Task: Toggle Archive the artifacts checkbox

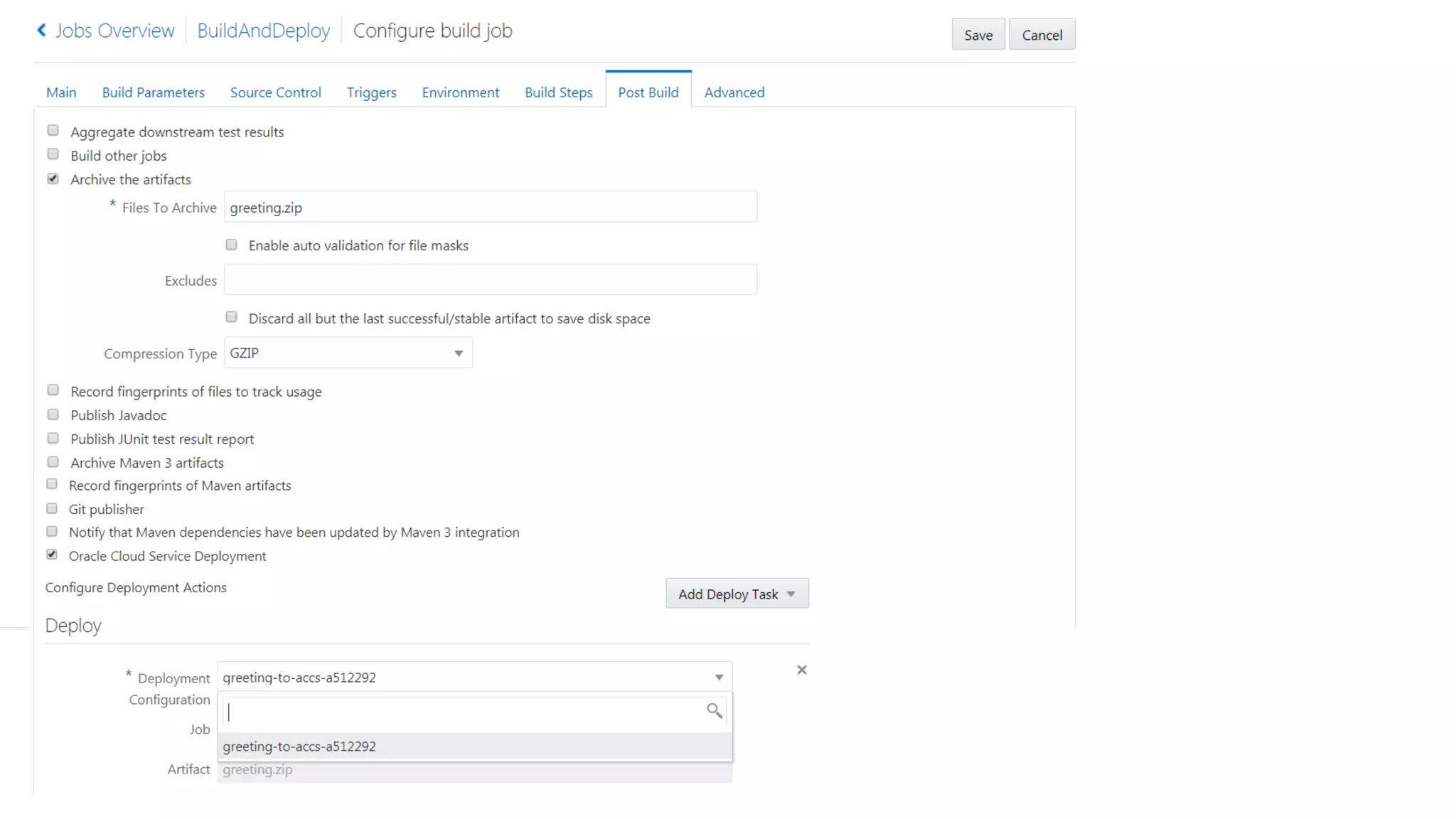Action: pos(53,179)
